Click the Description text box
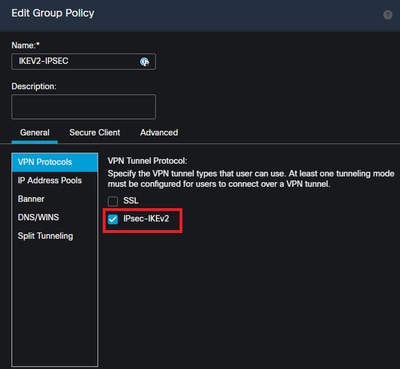This screenshot has height=369, width=400. (83, 107)
